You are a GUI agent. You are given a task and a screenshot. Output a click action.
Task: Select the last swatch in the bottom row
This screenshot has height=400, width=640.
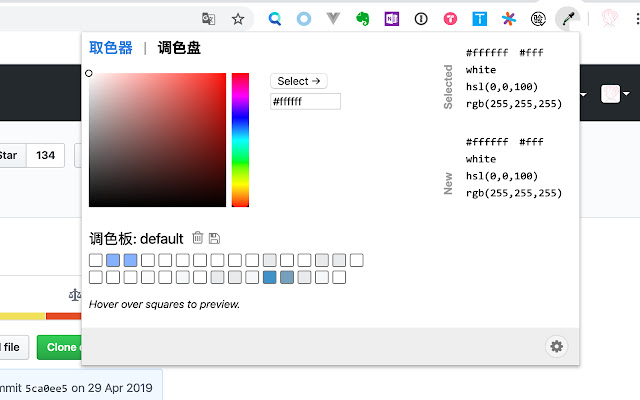[339, 277]
